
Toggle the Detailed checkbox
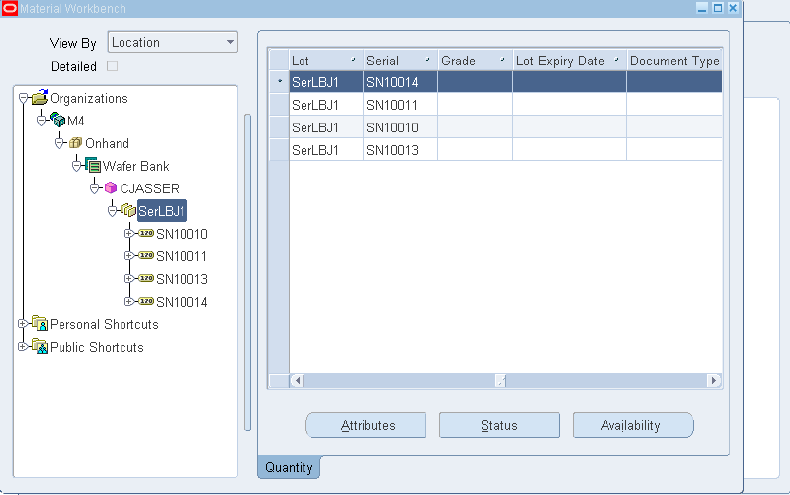112,66
